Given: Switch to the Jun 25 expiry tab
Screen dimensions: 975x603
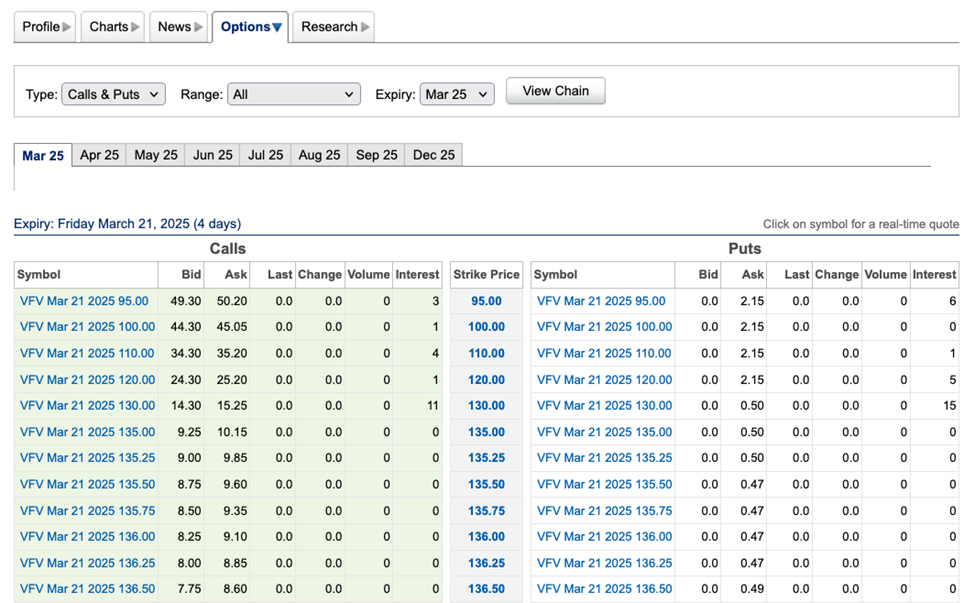Looking at the screenshot, I should click(x=213, y=155).
